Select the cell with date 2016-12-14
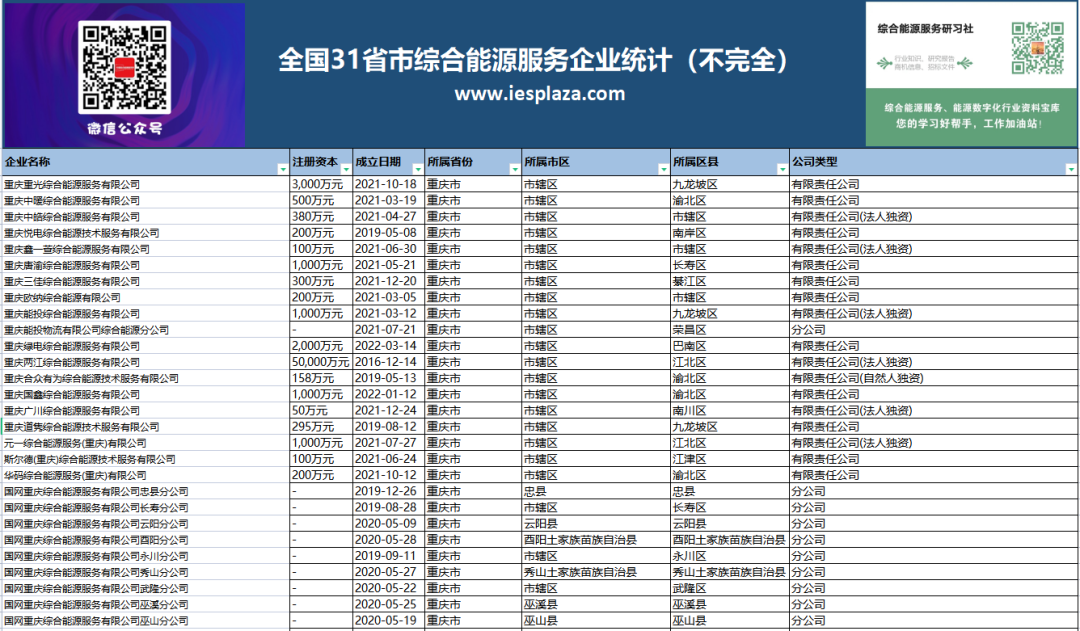 (385, 362)
